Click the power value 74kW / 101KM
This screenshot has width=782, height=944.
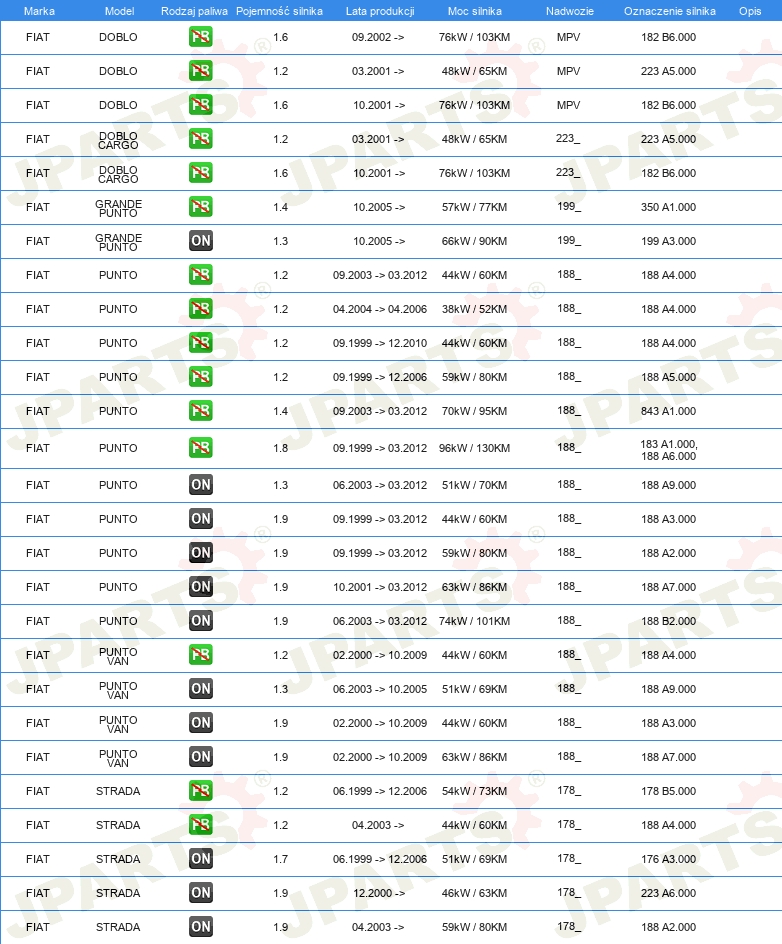[474, 621]
